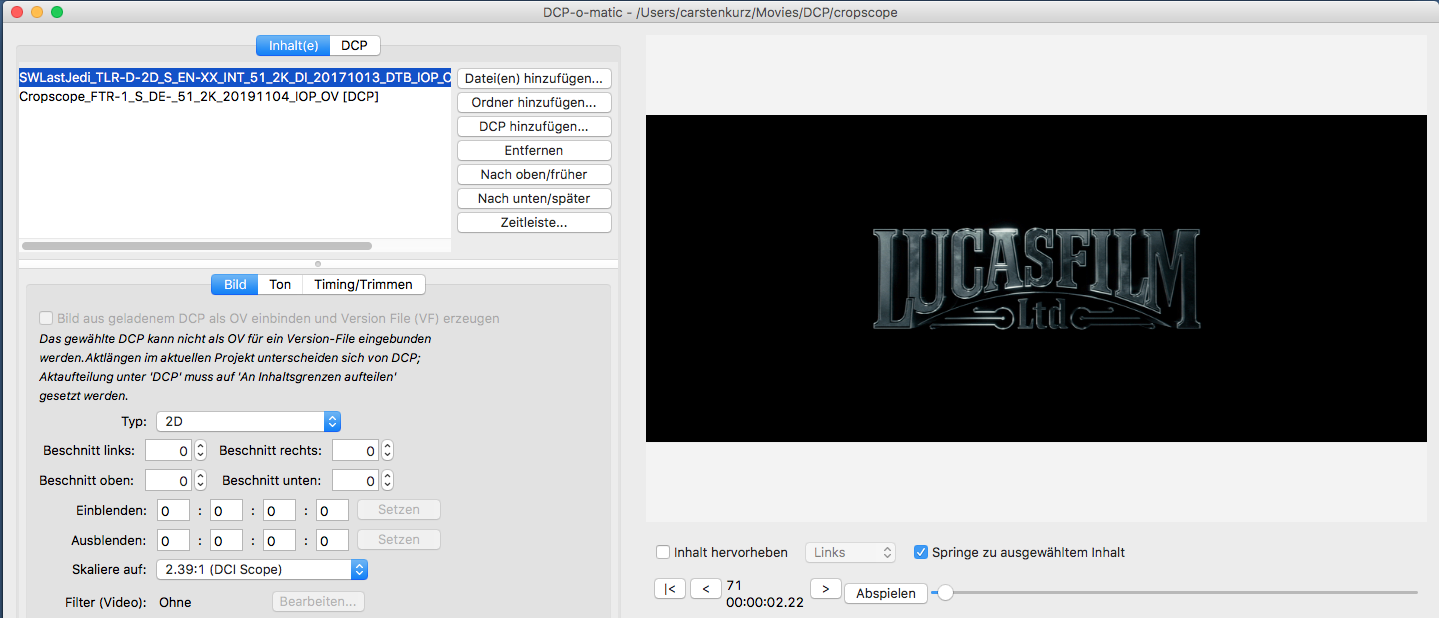1439x618 pixels.
Task: Click the Beschnitt unten stepper arrows
Action: point(387,481)
